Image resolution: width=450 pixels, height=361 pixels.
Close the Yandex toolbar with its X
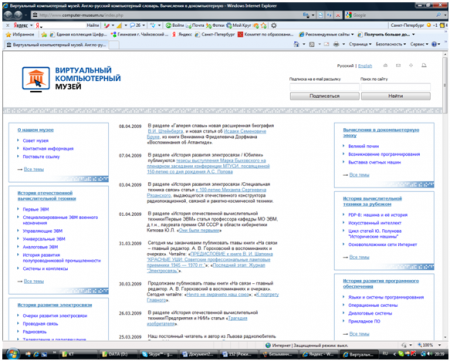coord(8,25)
